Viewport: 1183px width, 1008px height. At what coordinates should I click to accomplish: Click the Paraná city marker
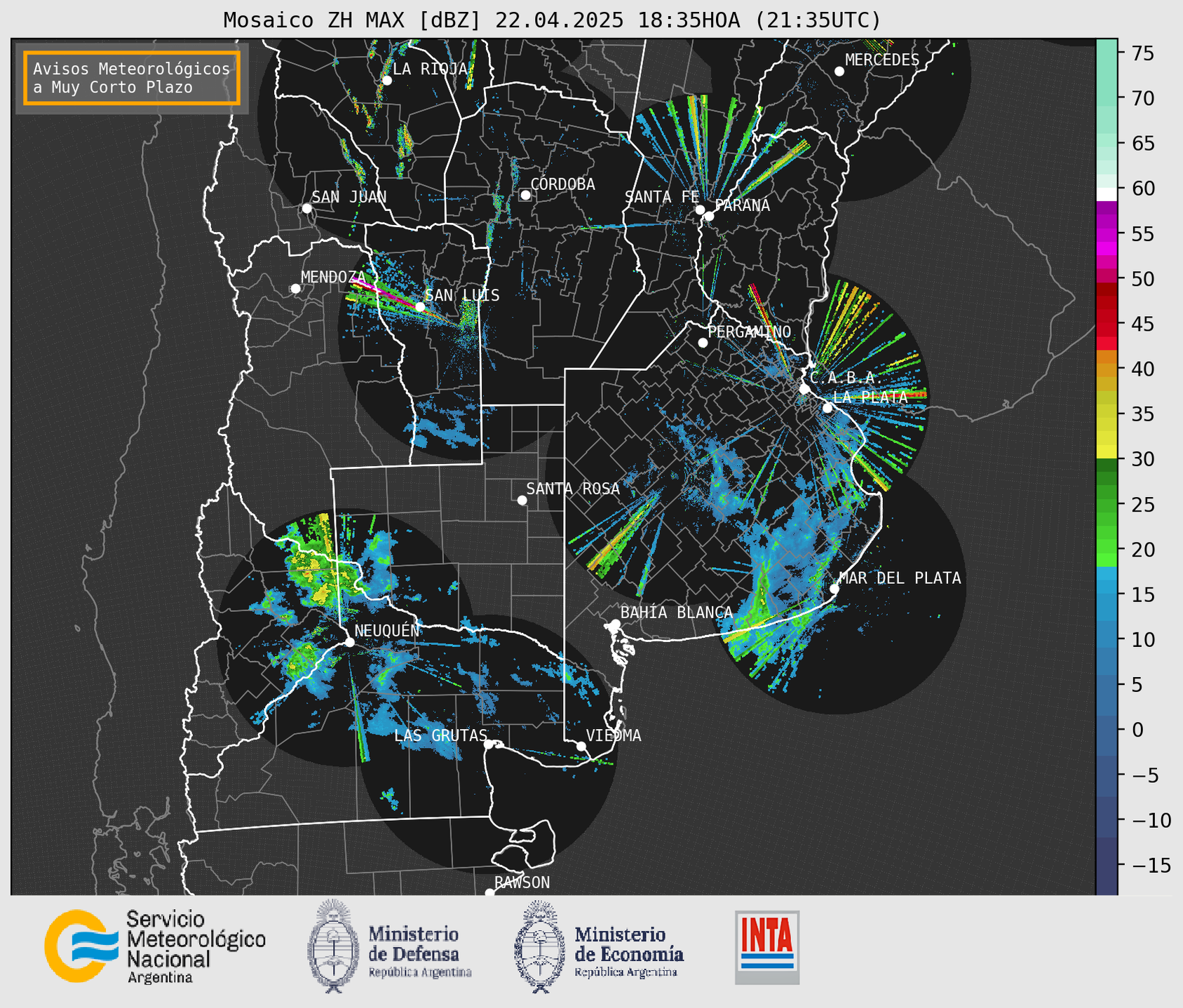pos(709,216)
